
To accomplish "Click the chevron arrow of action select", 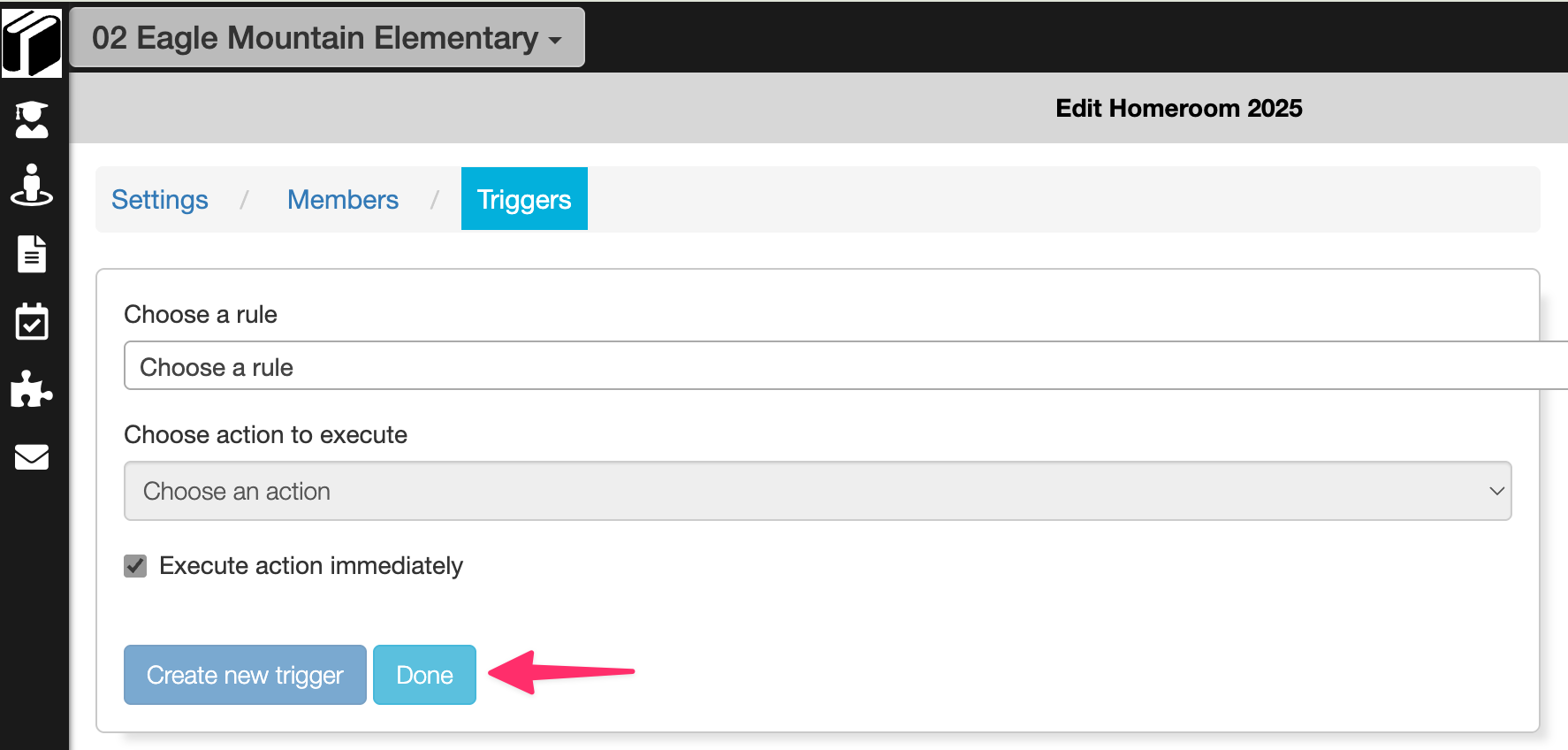I will [1496, 491].
